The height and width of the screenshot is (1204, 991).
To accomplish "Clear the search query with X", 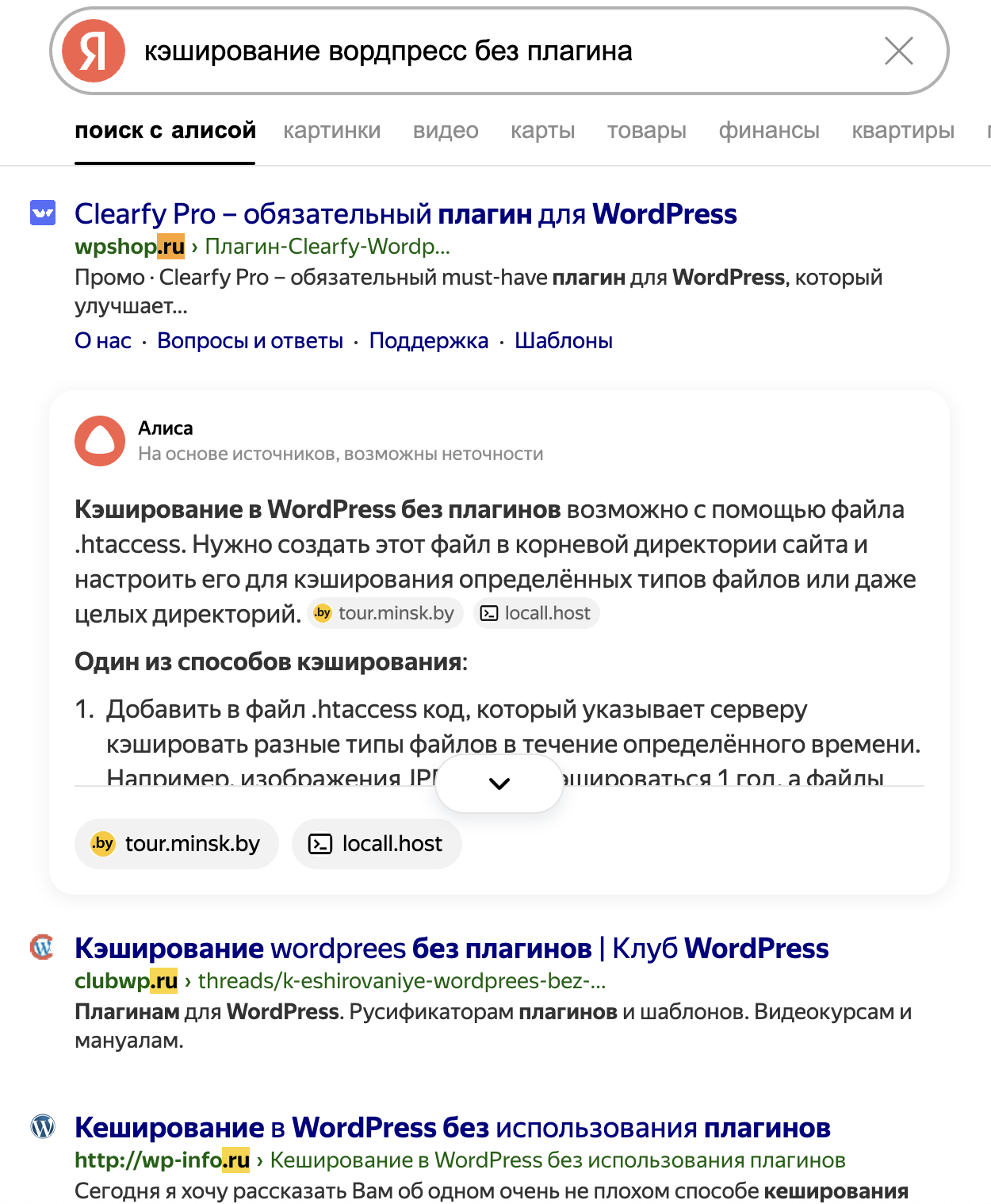I will tap(898, 52).
